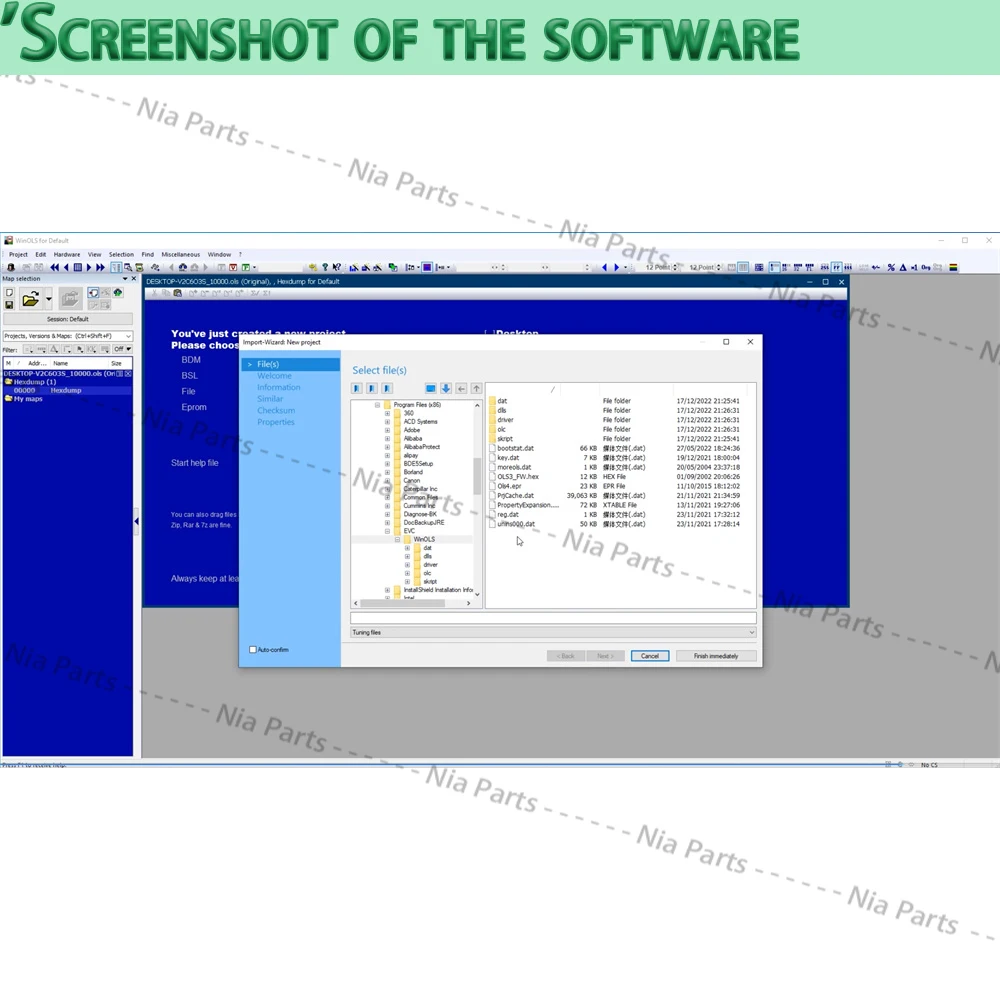Enable the Auto-confirm checkbox

[253, 650]
